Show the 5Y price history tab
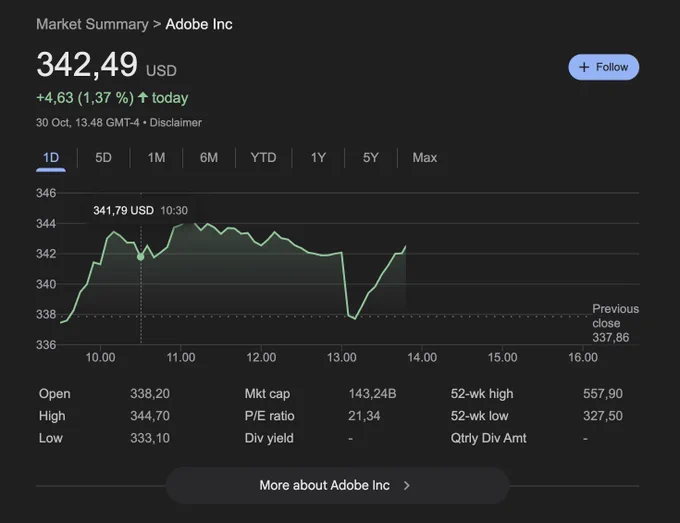680x523 pixels. pos(371,157)
